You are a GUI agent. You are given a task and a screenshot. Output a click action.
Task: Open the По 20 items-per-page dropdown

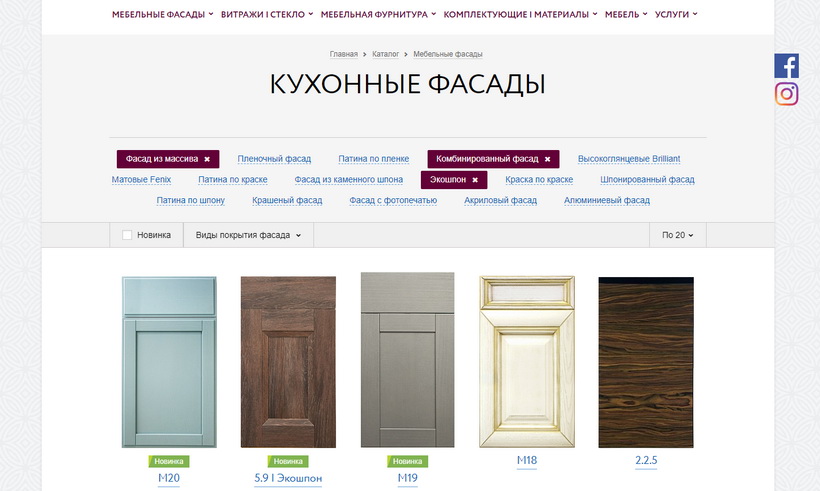click(x=677, y=235)
